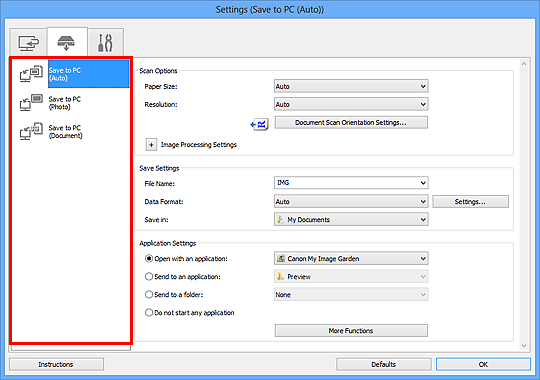The image size is (540, 380).
Task: Open the Resolution dropdown
Action: tap(351, 104)
